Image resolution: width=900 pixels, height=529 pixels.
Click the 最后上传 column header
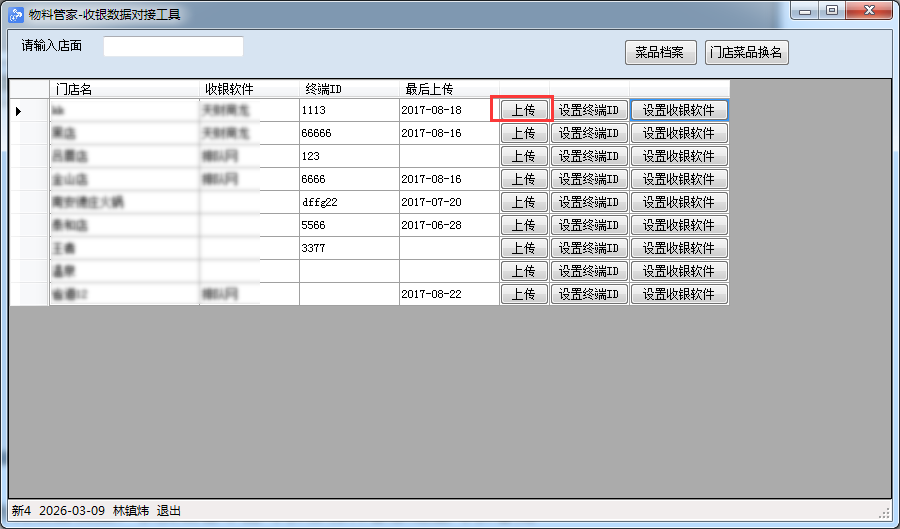tap(449, 89)
